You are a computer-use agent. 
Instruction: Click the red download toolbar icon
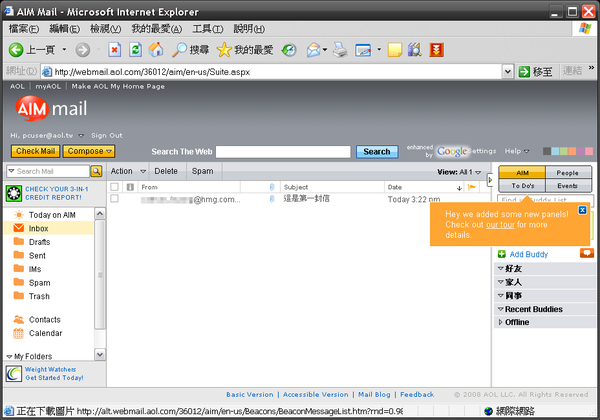(436, 50)
